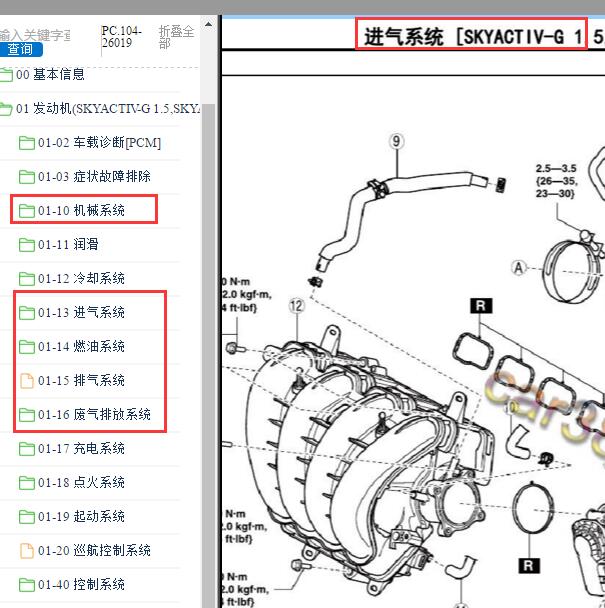Open 01-14 燃油系统 section

click(81, 346)
